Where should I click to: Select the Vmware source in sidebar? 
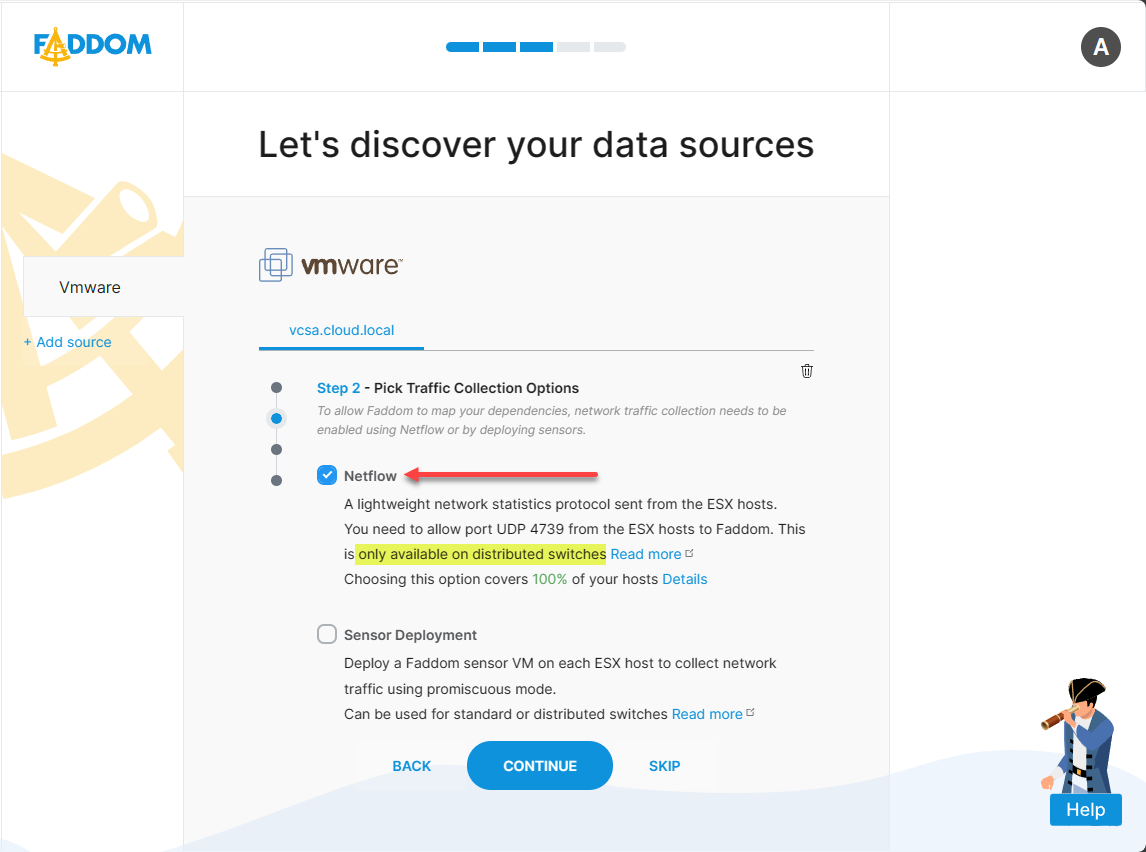pos(90,287)
